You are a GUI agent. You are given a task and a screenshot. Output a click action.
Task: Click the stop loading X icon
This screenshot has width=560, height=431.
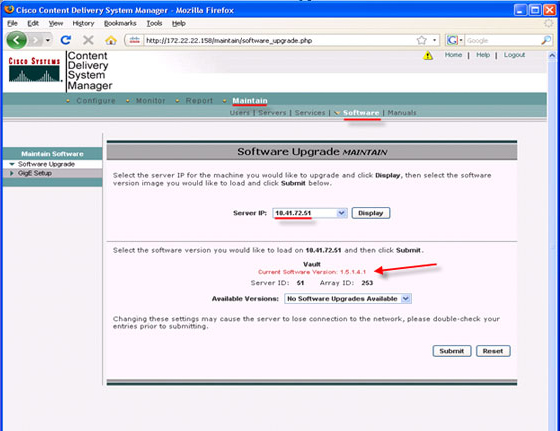(x=88, y=40)
